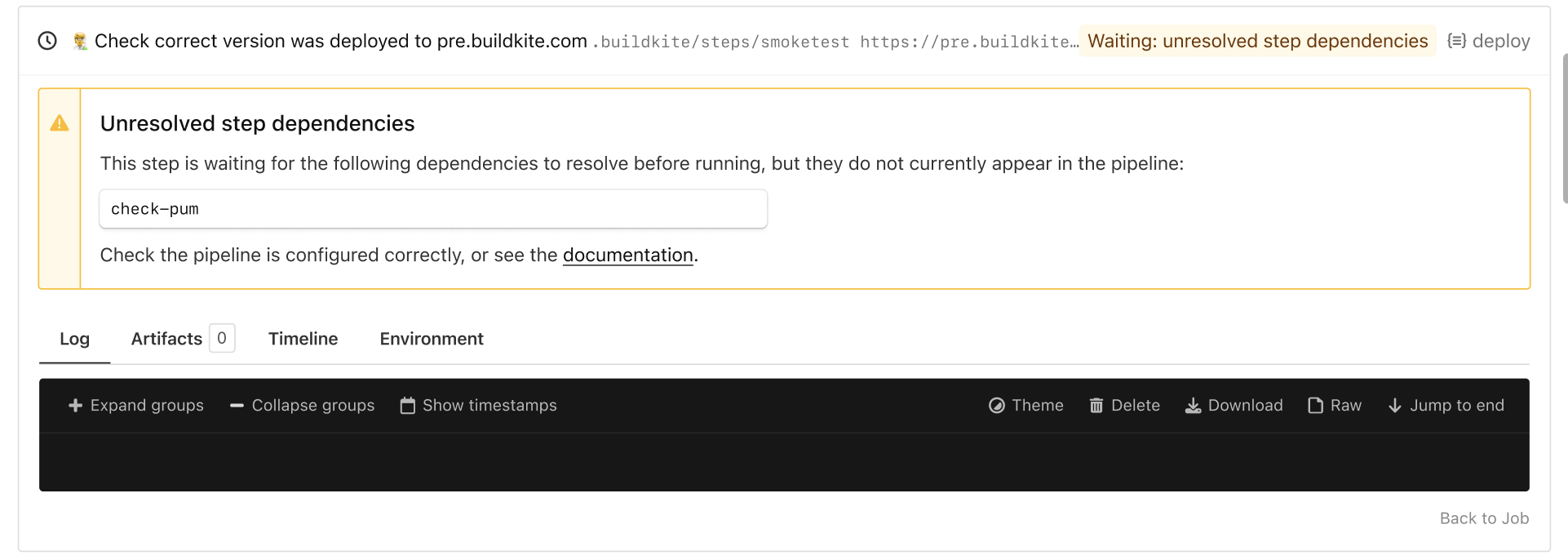Image resolution: width=1568 pixels, height=560 pixels.
Task: Click the vertical scrollbar on the right
Action: tap(1564, 127)
